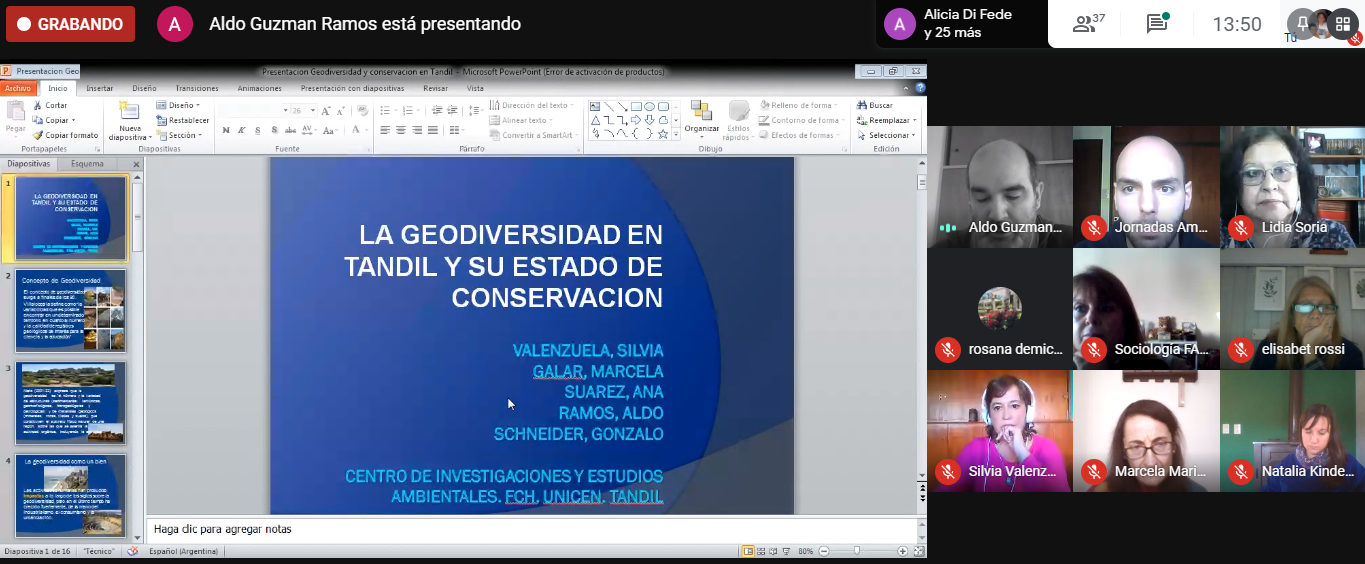Toggle text shadow S button

pyautogui.click(x=273, y=130)
